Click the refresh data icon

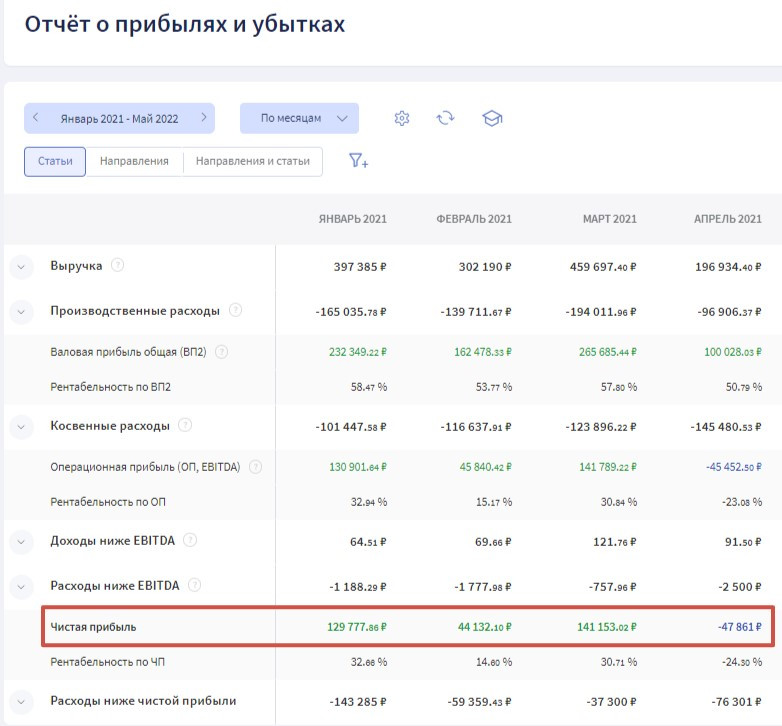[x=445, y=118]
